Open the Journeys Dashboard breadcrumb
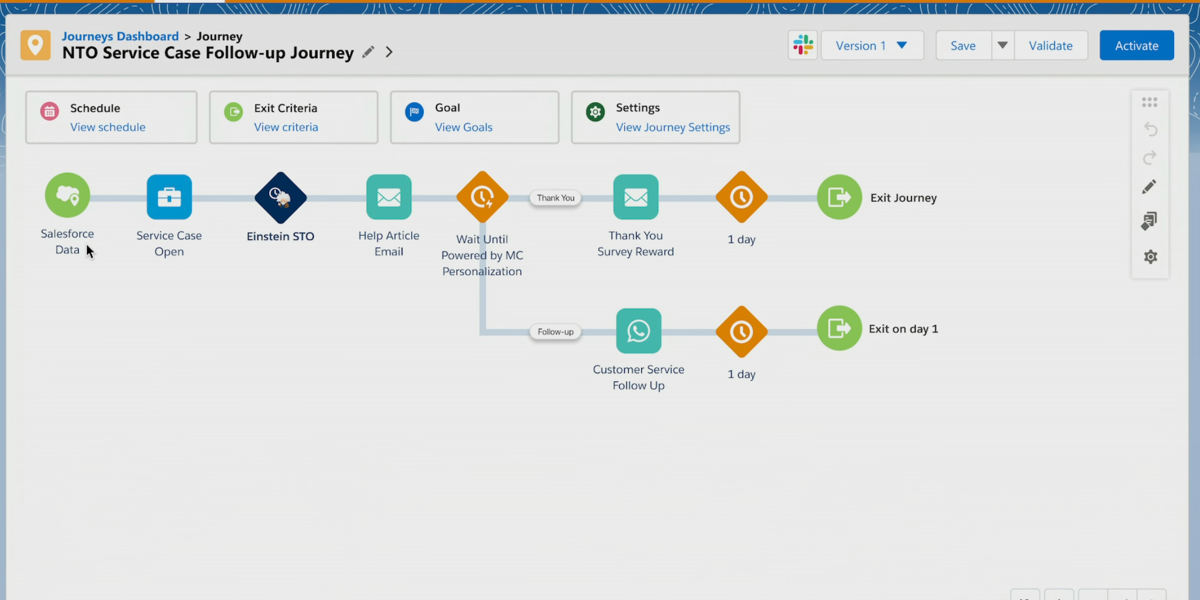Viewport: 1200px width, 600px height. point(120,36)
